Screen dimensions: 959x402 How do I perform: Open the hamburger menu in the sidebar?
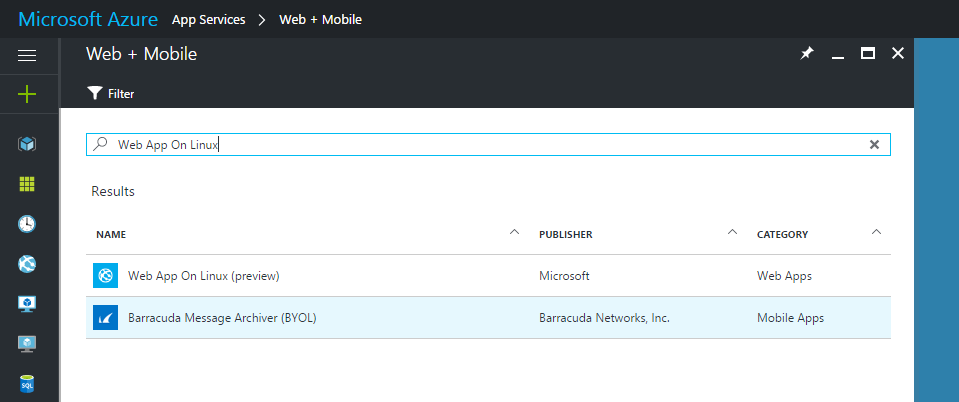[27, 55]
